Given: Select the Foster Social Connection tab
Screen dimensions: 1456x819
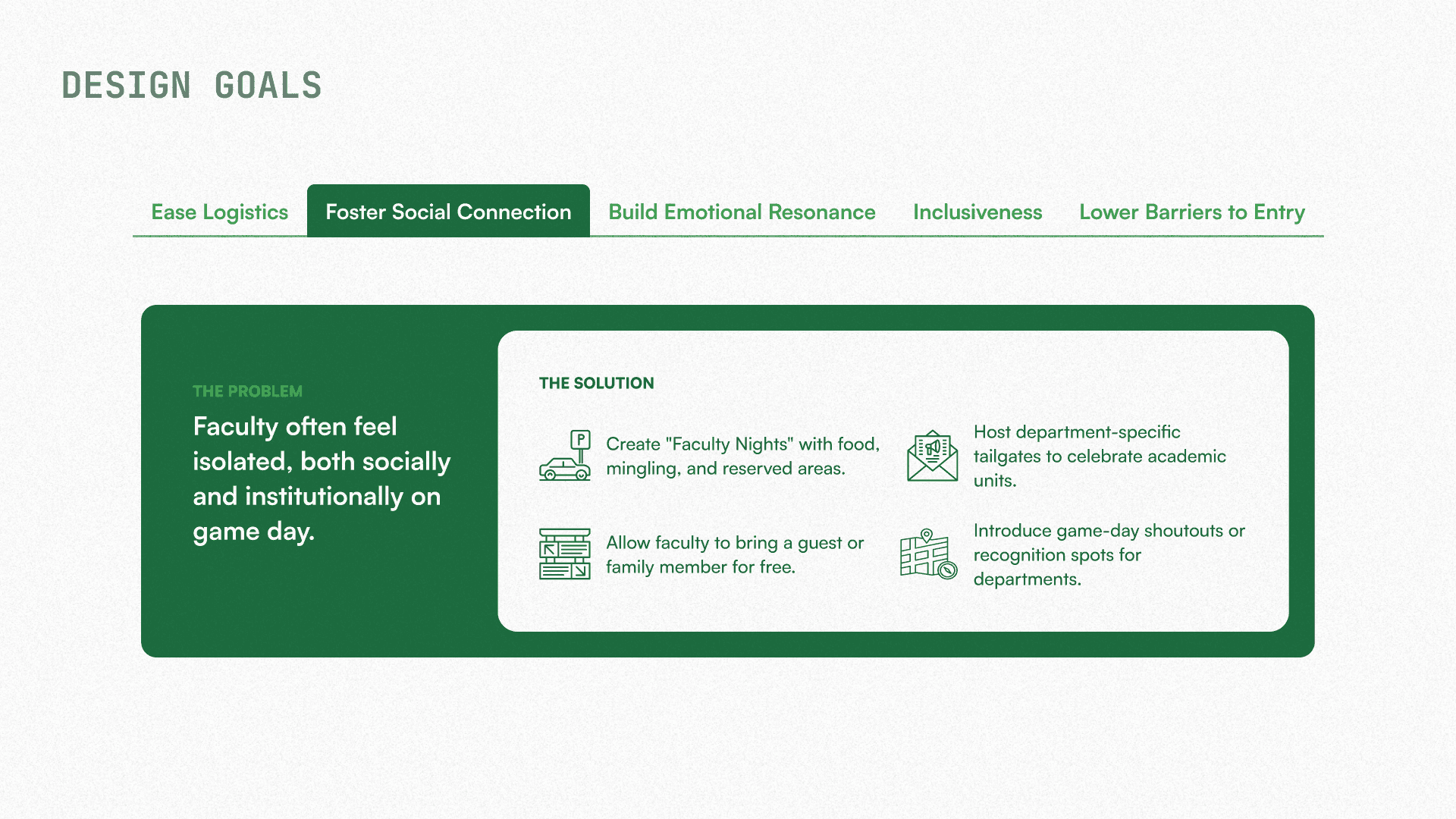Looking at the screenshot, I should click(x=448, y=212).
